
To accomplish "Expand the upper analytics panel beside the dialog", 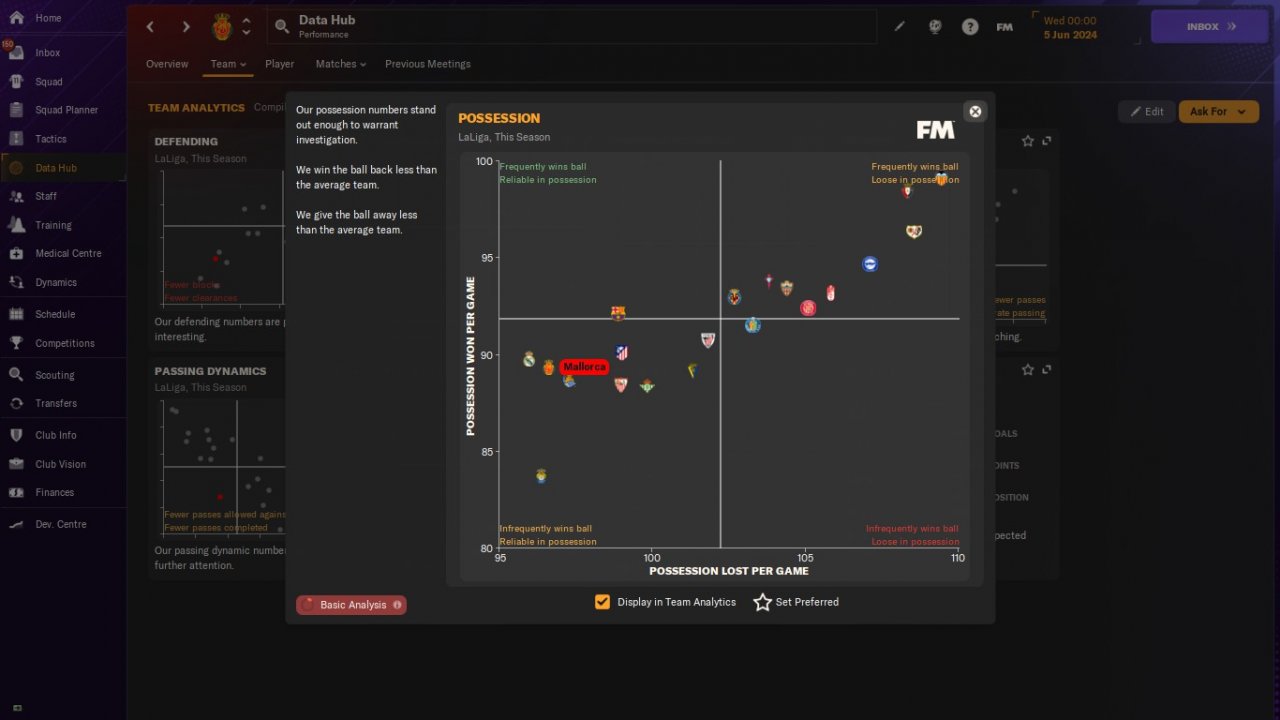I will 1047,142.
